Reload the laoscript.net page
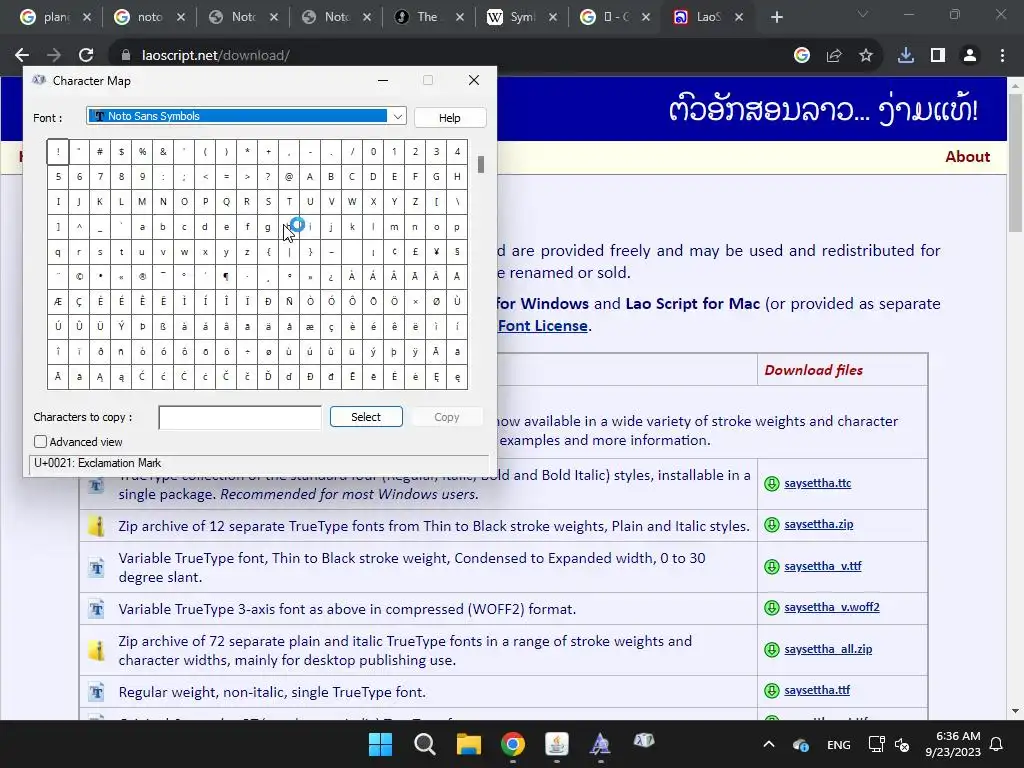Viewport: 1024px width, 768px height. [86, 56]
